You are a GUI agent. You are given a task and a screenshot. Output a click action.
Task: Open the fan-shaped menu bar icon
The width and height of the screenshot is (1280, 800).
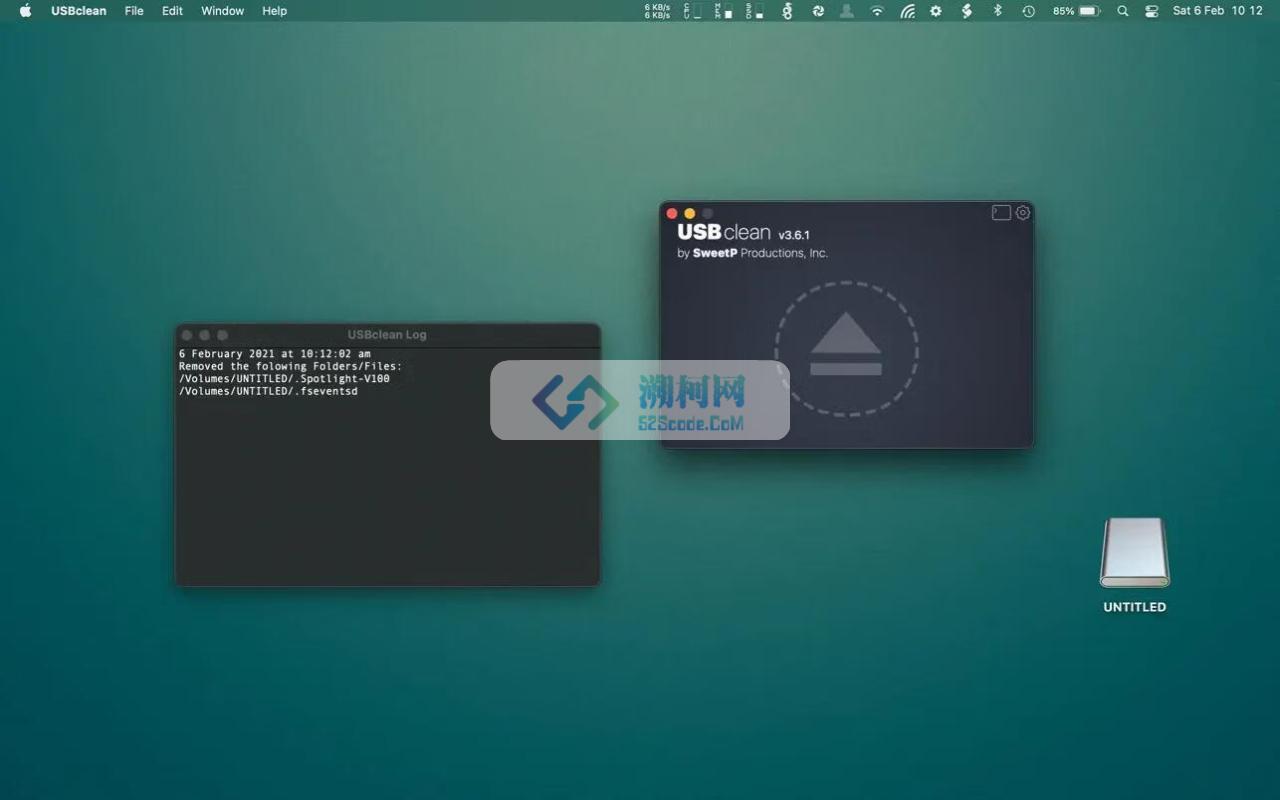818,11
